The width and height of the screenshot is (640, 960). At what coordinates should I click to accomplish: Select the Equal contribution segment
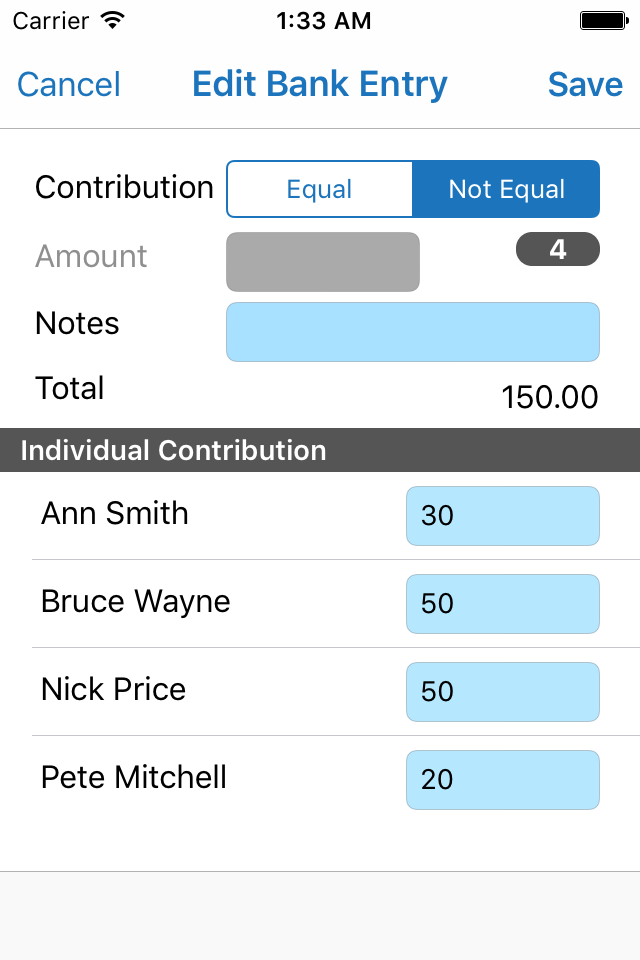click(320, 189)
